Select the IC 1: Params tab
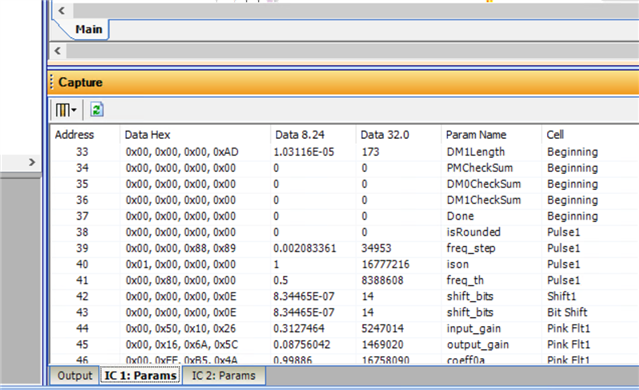 pyautogui.click(x=141, y=375)
